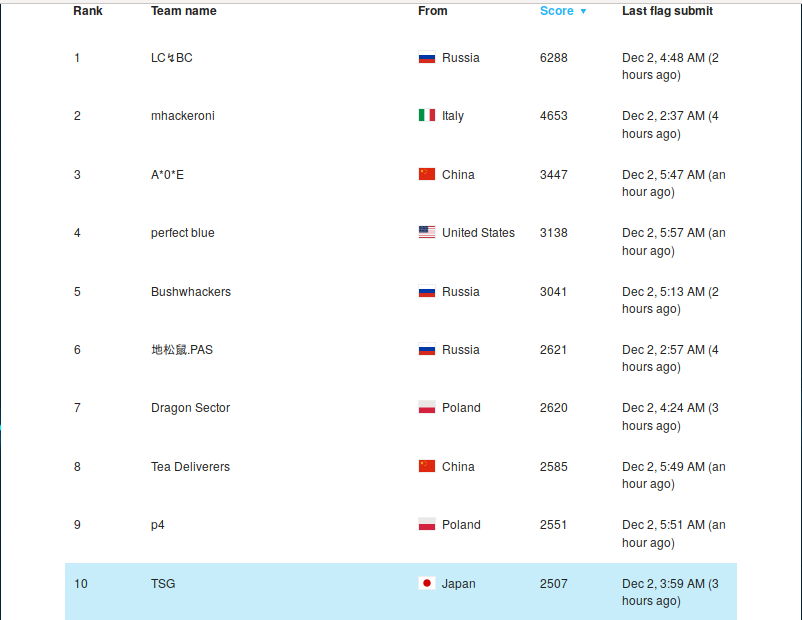The width and height of the screenshot is (802, 620).
Task: Click the Last flag submit column header
Action: [x=667, y=11]
